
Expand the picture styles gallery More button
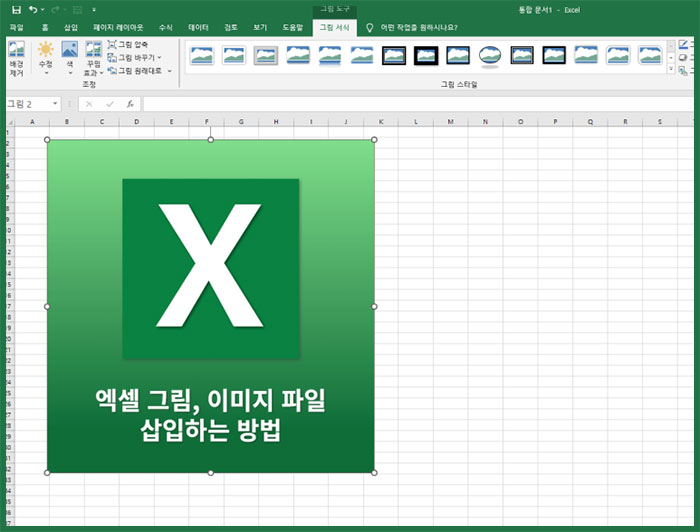[671, 69]
